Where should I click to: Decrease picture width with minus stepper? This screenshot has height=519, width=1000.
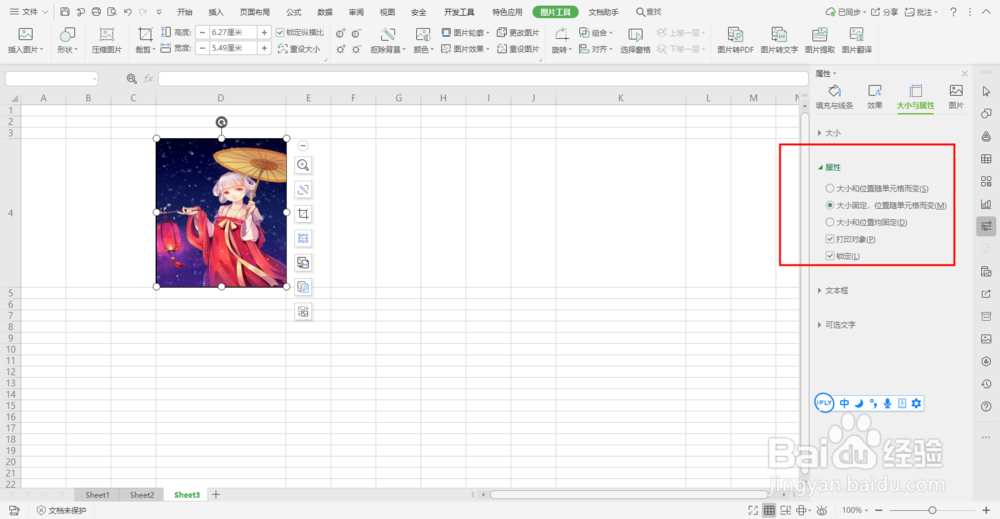click(202, 48)
